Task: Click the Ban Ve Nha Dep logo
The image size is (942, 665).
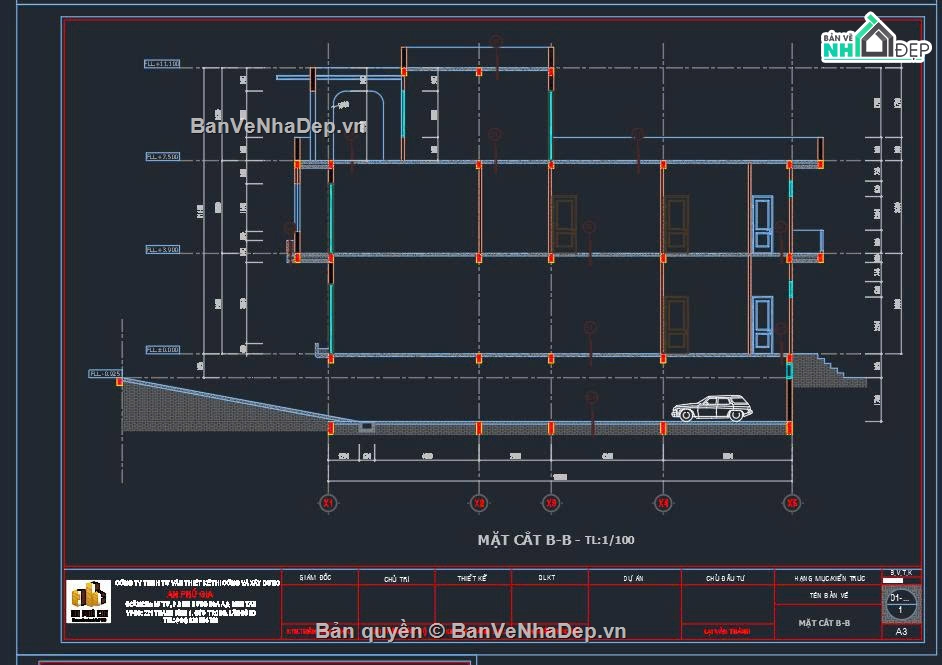Action: [875, 38]
